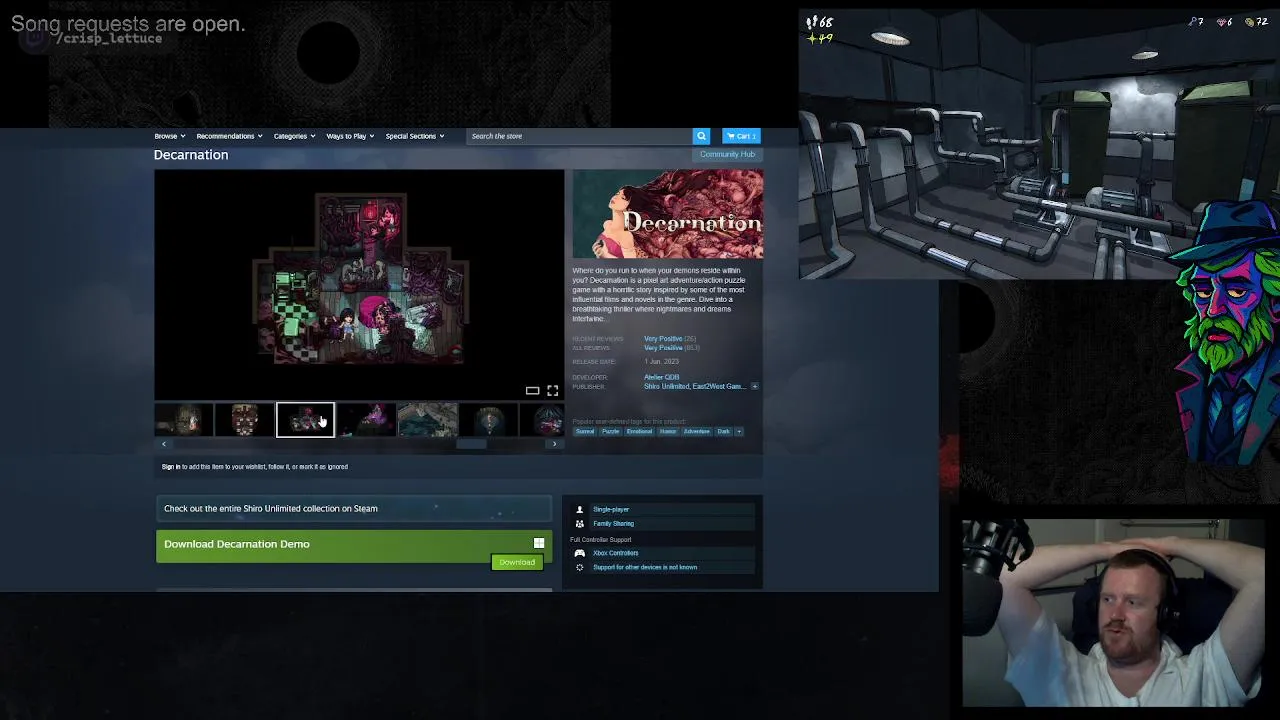Select the Puzzle tag

(x=611, y=431)
